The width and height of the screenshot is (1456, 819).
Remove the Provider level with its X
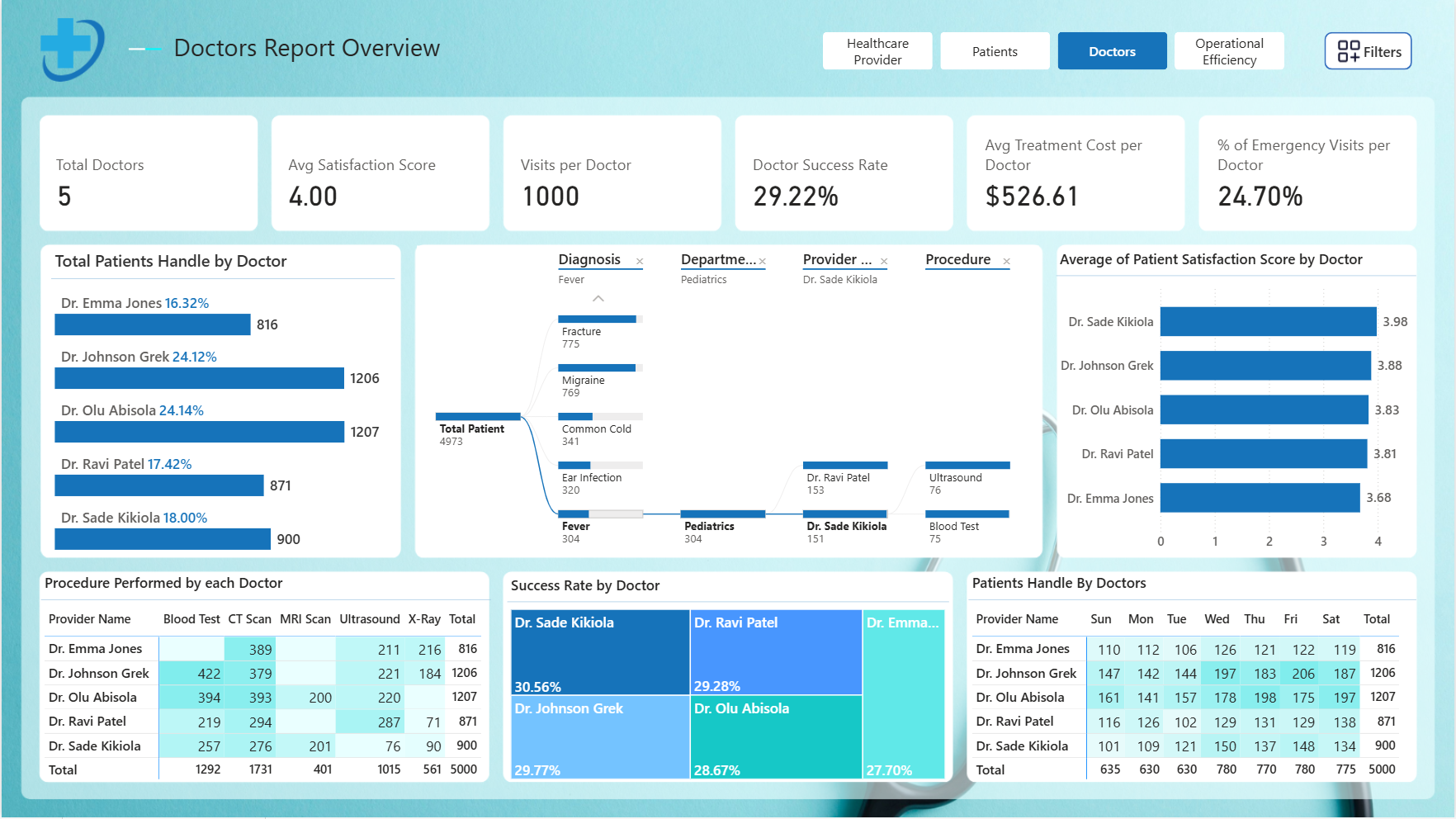tap(884, 262)
